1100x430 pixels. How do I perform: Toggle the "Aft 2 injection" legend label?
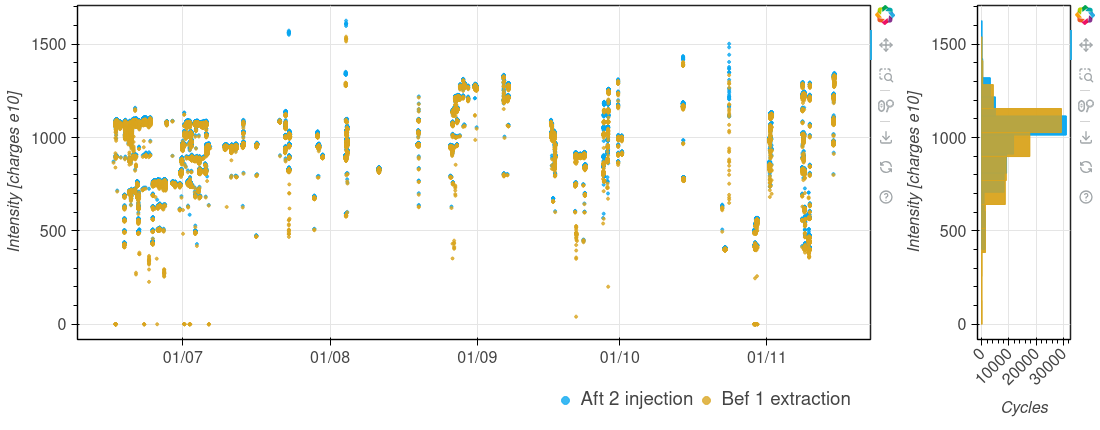point(636,399)
